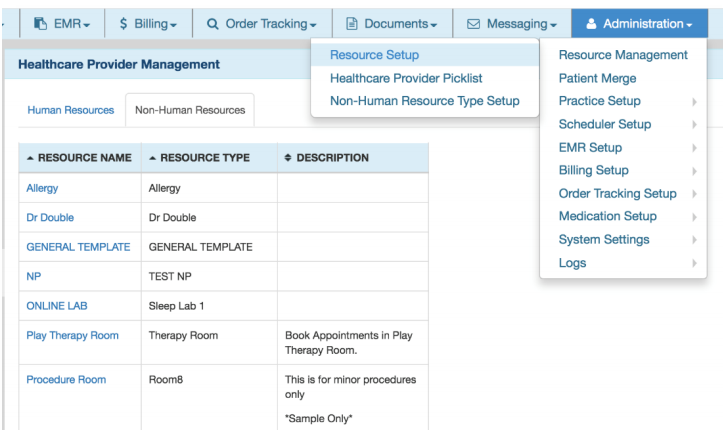Screen dimensions: 723x430
Task: Open the Order Tracking menu
Action: click(261, 23)
